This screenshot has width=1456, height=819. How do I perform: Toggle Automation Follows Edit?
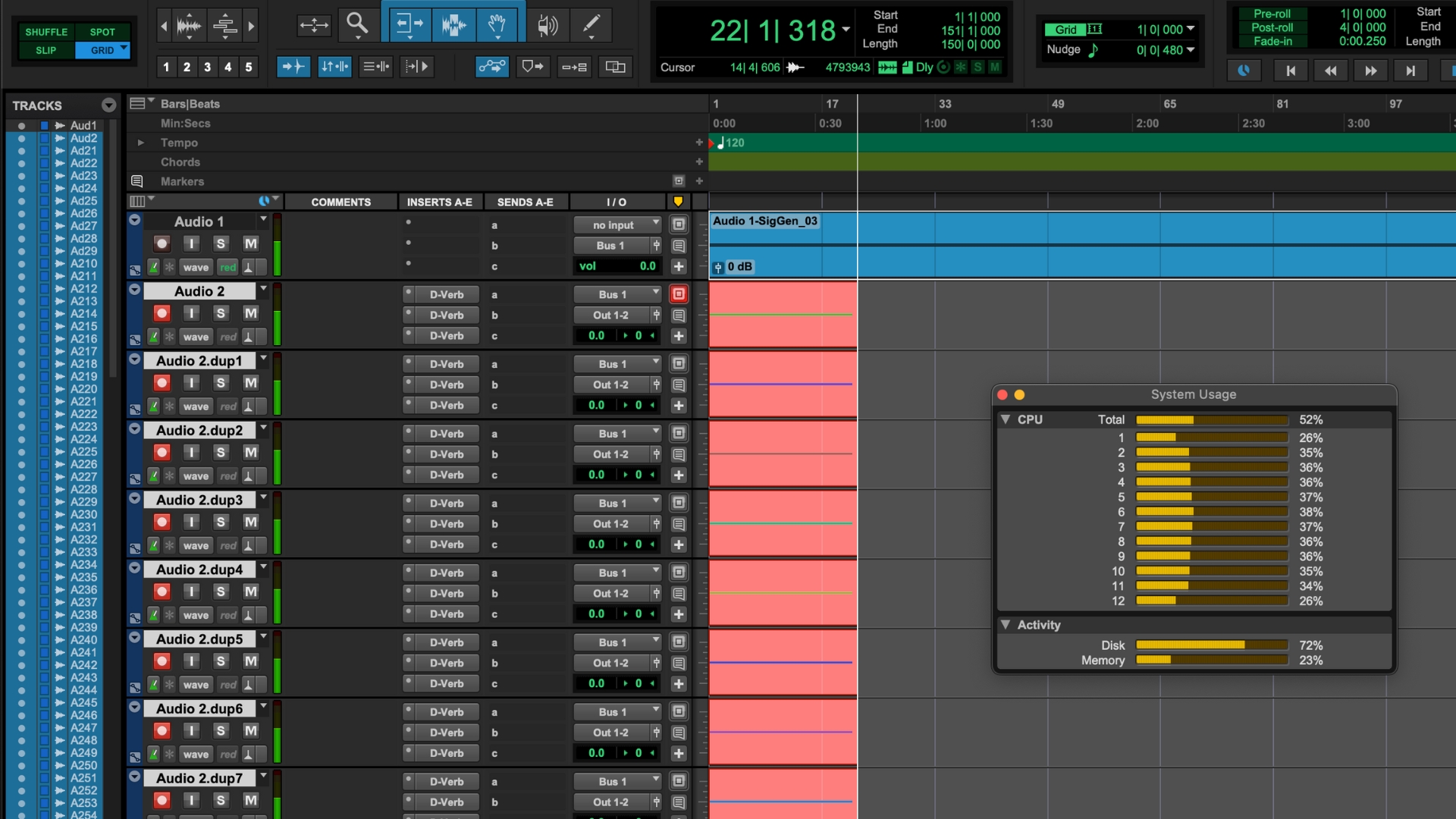coord(492,67)
